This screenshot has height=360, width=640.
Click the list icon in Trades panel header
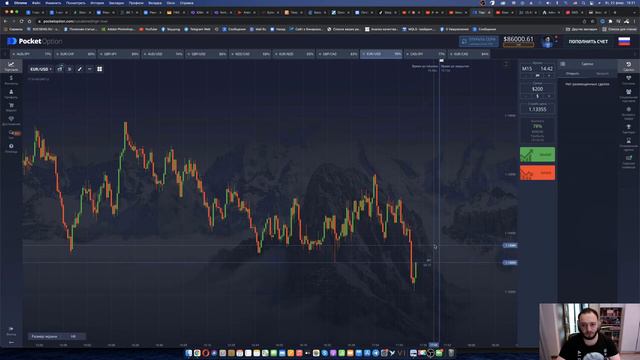tap(562, 64)
